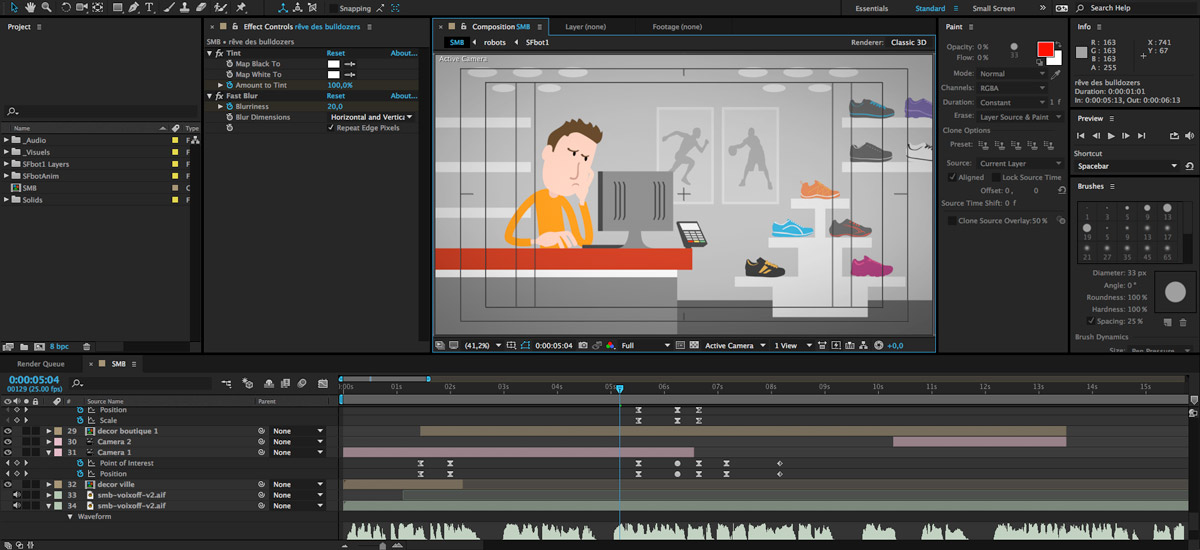Open About for Fast Blur effect

click(x=404, y=96)
